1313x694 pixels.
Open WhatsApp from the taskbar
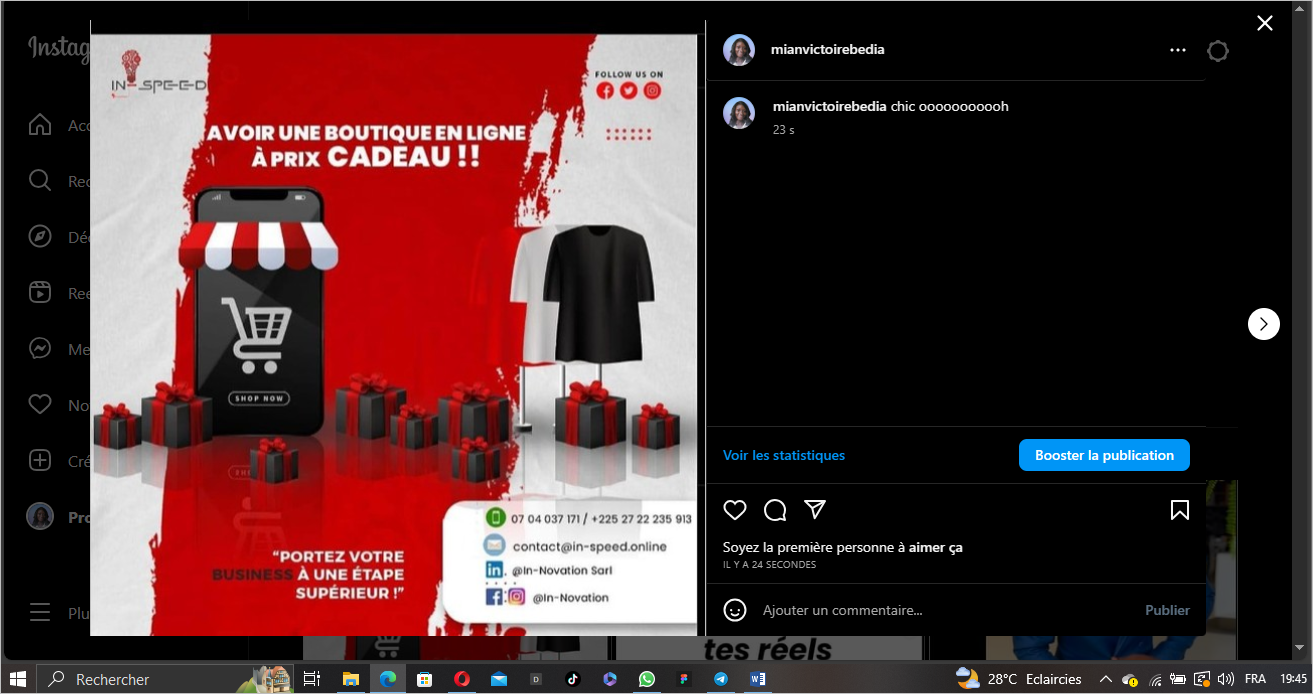(x=647, y=679)
